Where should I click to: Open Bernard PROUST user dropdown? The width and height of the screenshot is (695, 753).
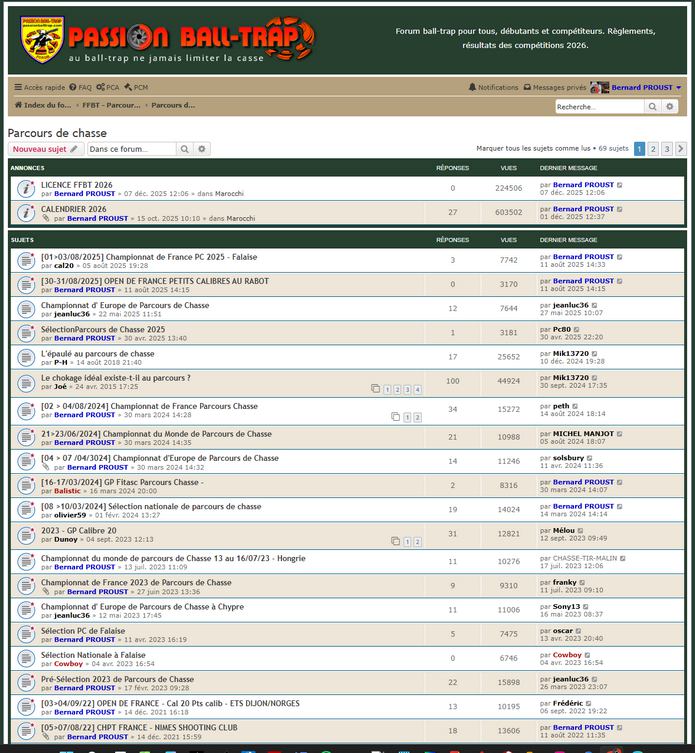click(645, 88)
